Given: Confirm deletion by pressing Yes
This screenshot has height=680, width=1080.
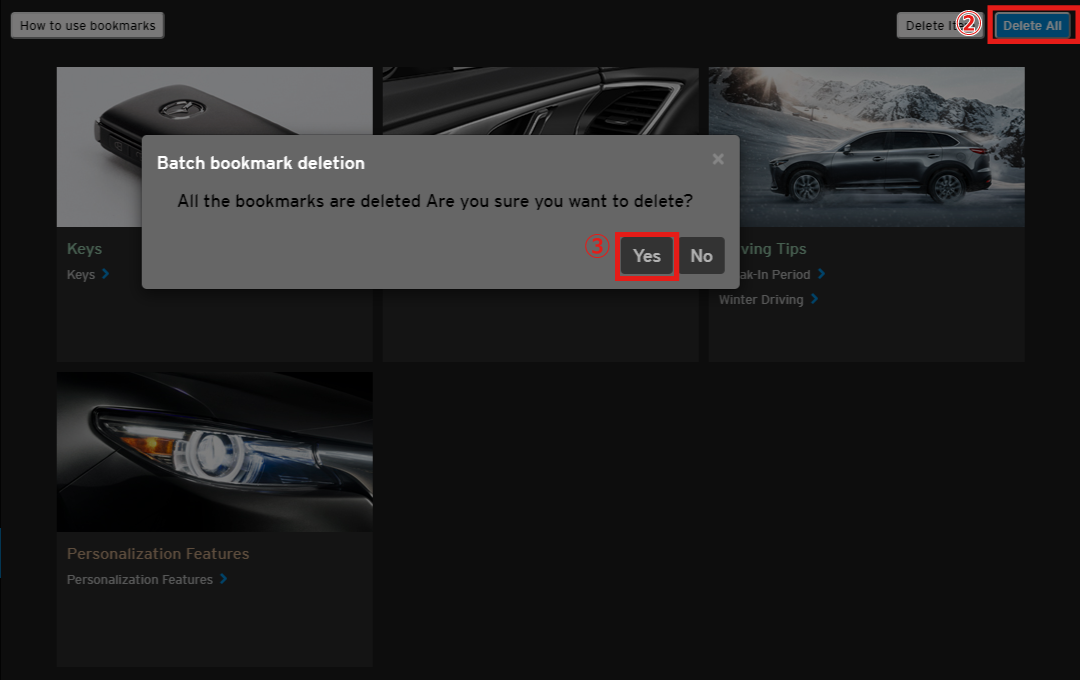Looking at the screenshot, I should [647, 256].
